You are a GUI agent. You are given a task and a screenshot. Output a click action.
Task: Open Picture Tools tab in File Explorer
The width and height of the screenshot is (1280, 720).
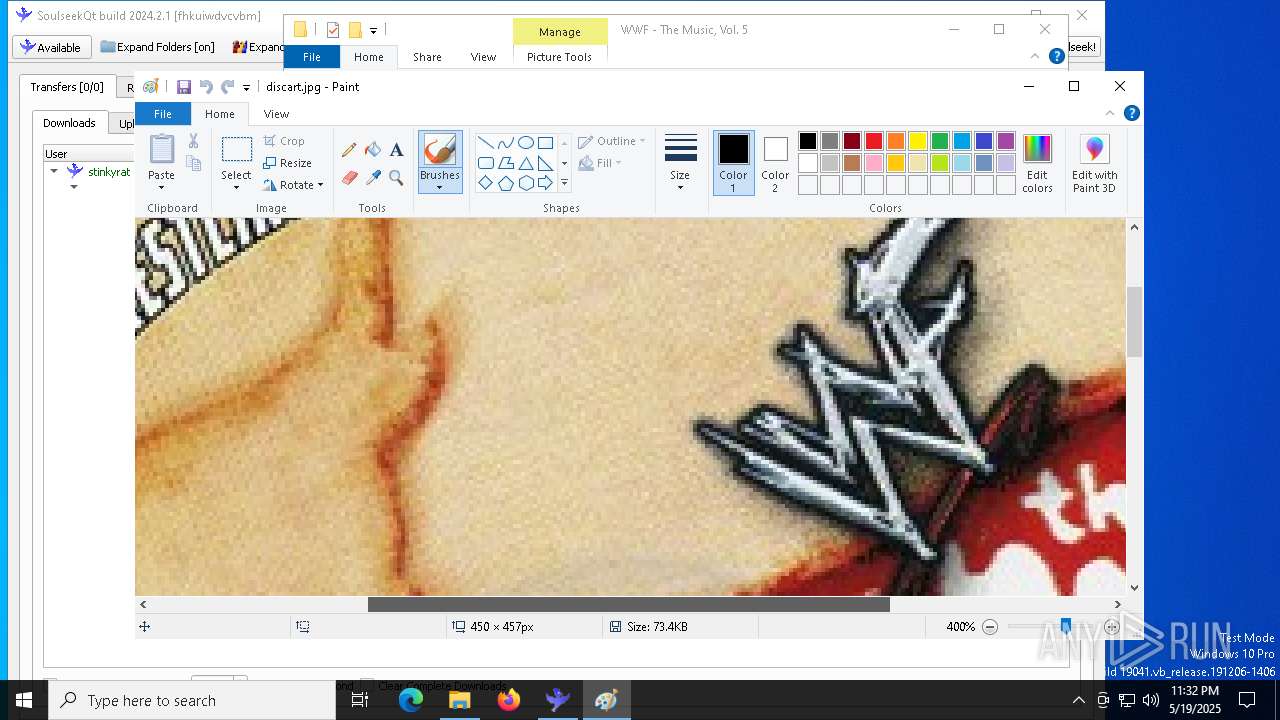(x=559, y=57)
